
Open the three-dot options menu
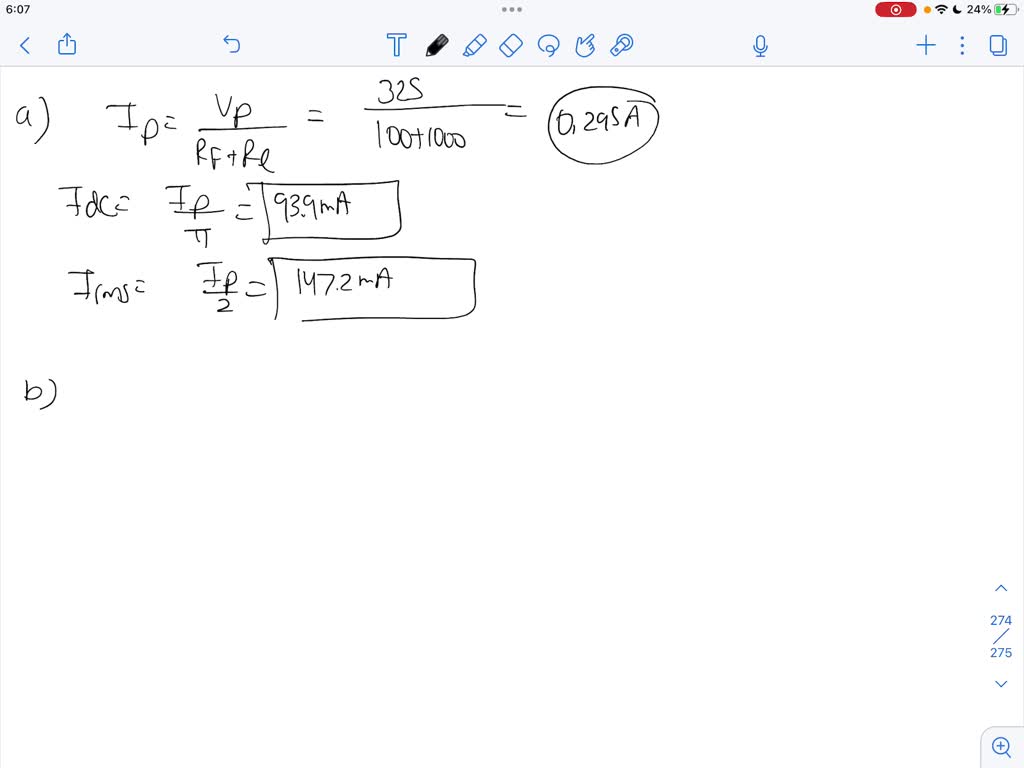[961, 45]
